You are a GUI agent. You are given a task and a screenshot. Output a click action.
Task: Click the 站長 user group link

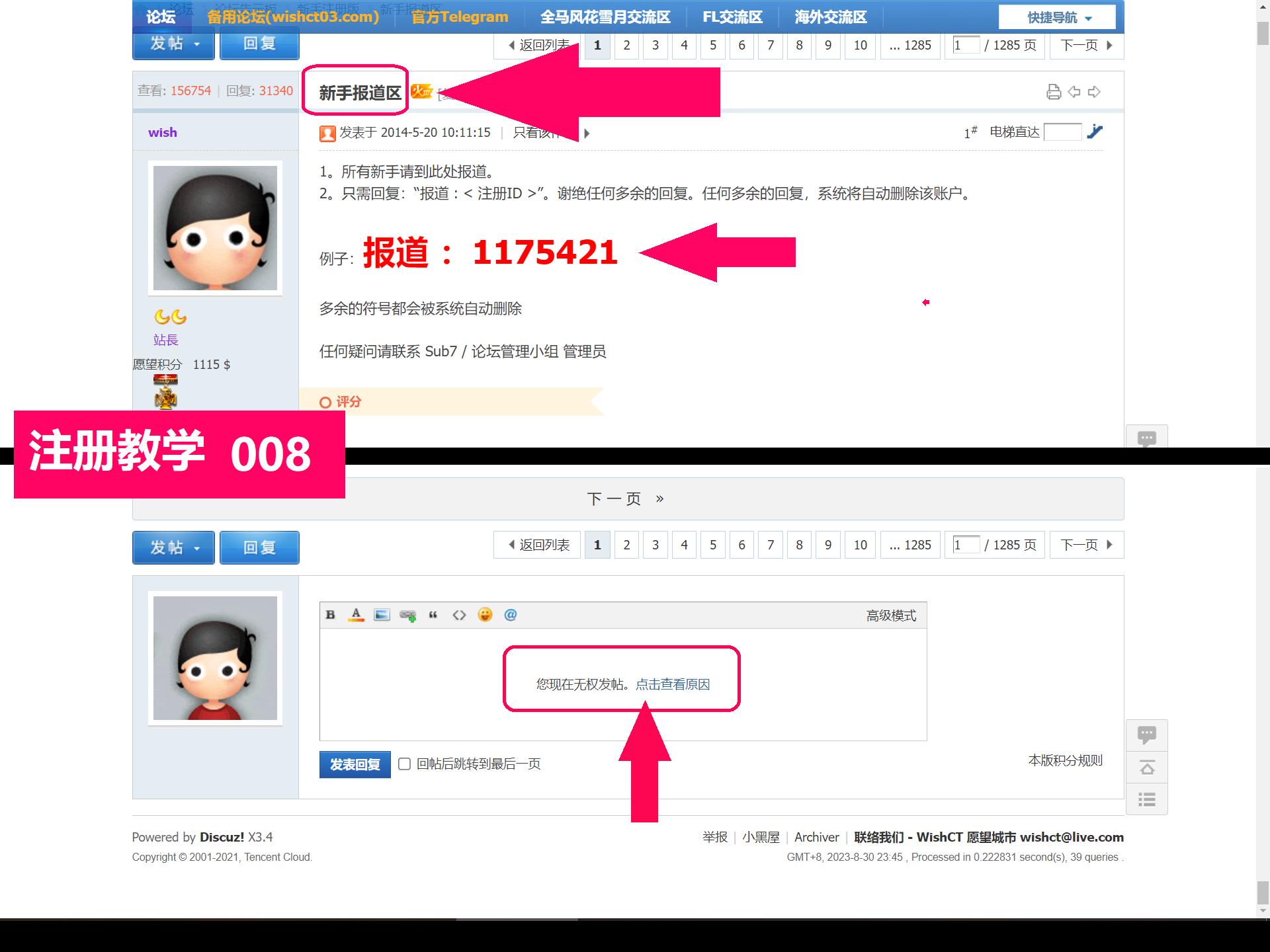[x=166, y=340]
